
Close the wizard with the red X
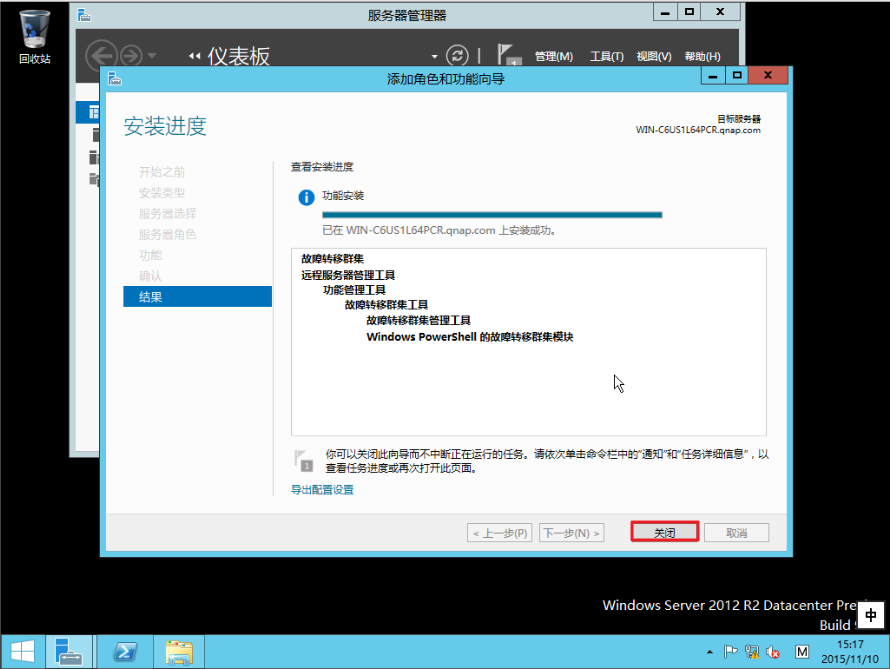768,75
